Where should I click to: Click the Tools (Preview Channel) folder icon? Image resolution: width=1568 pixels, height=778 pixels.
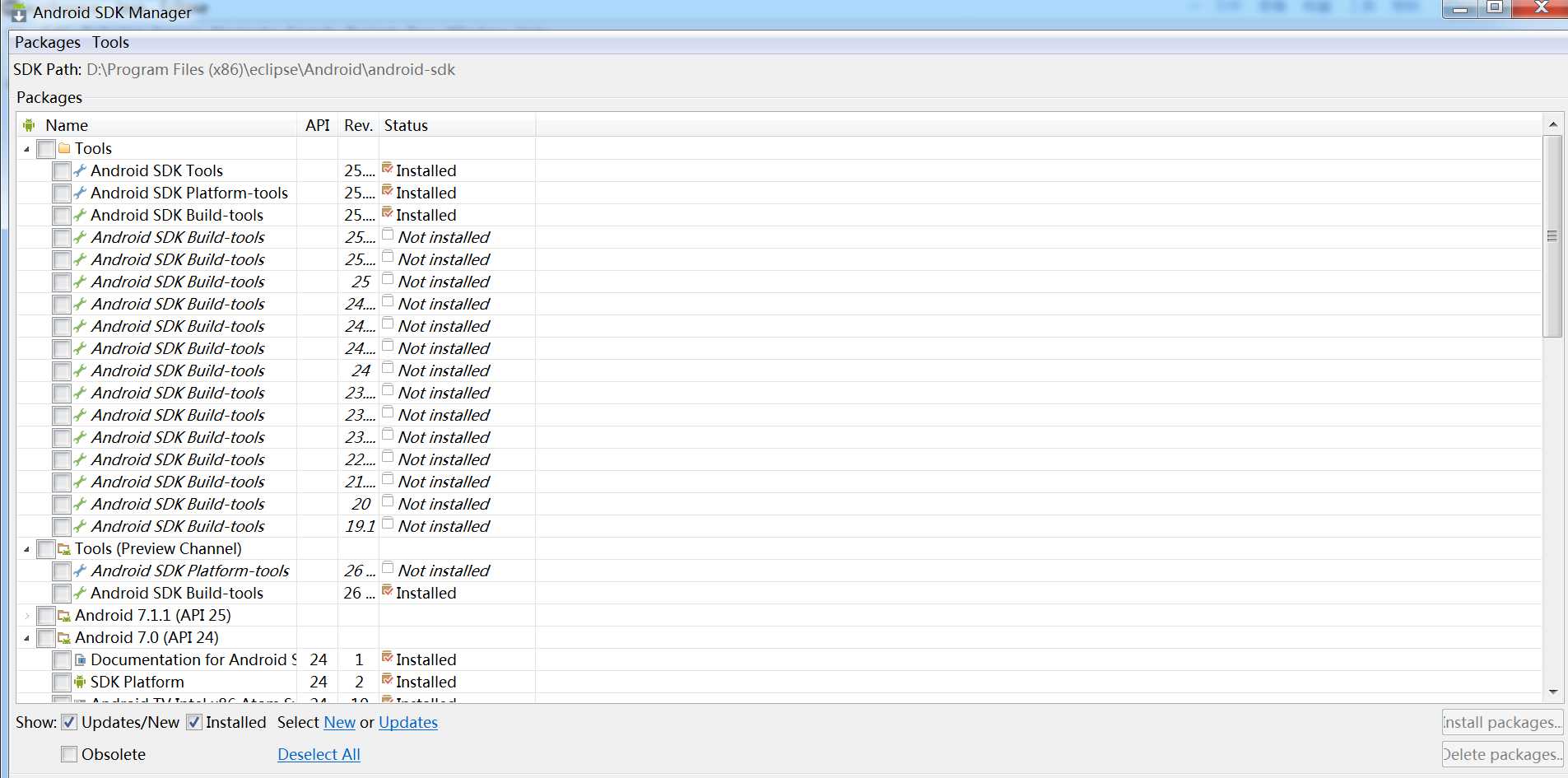pos(64,548)
